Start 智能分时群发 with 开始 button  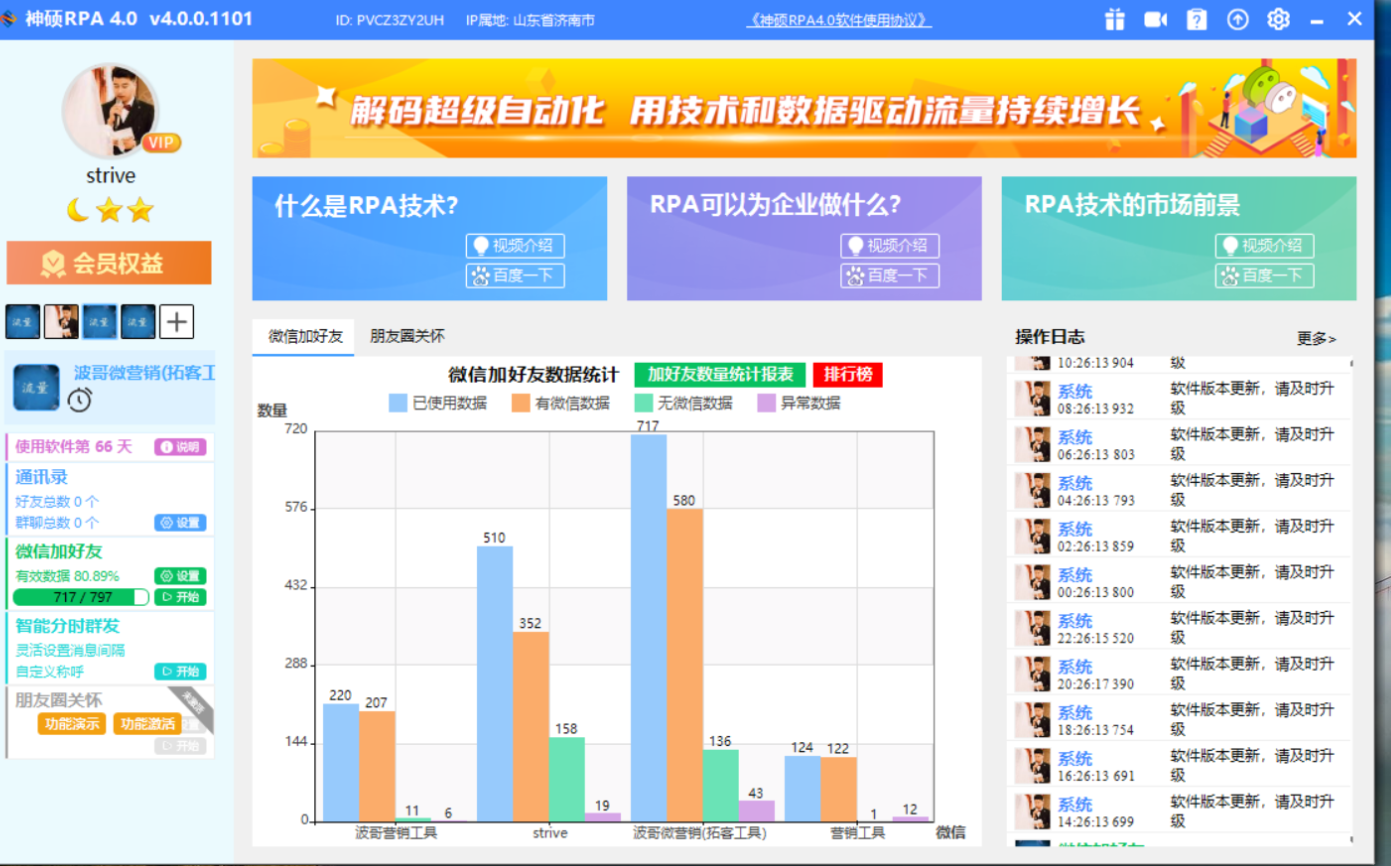tap(180, 672)
